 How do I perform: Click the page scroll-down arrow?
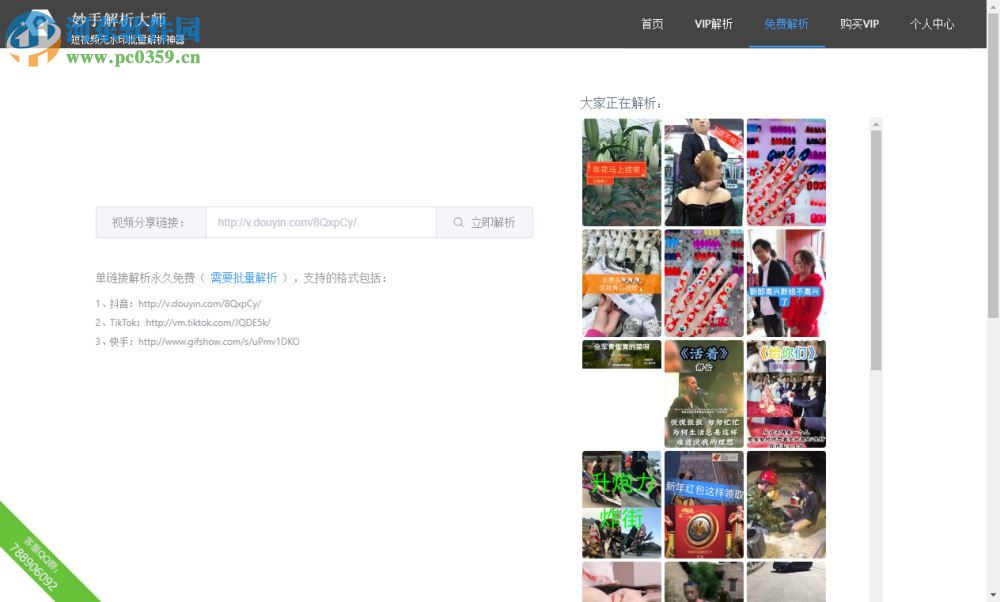tap(993, 596)
